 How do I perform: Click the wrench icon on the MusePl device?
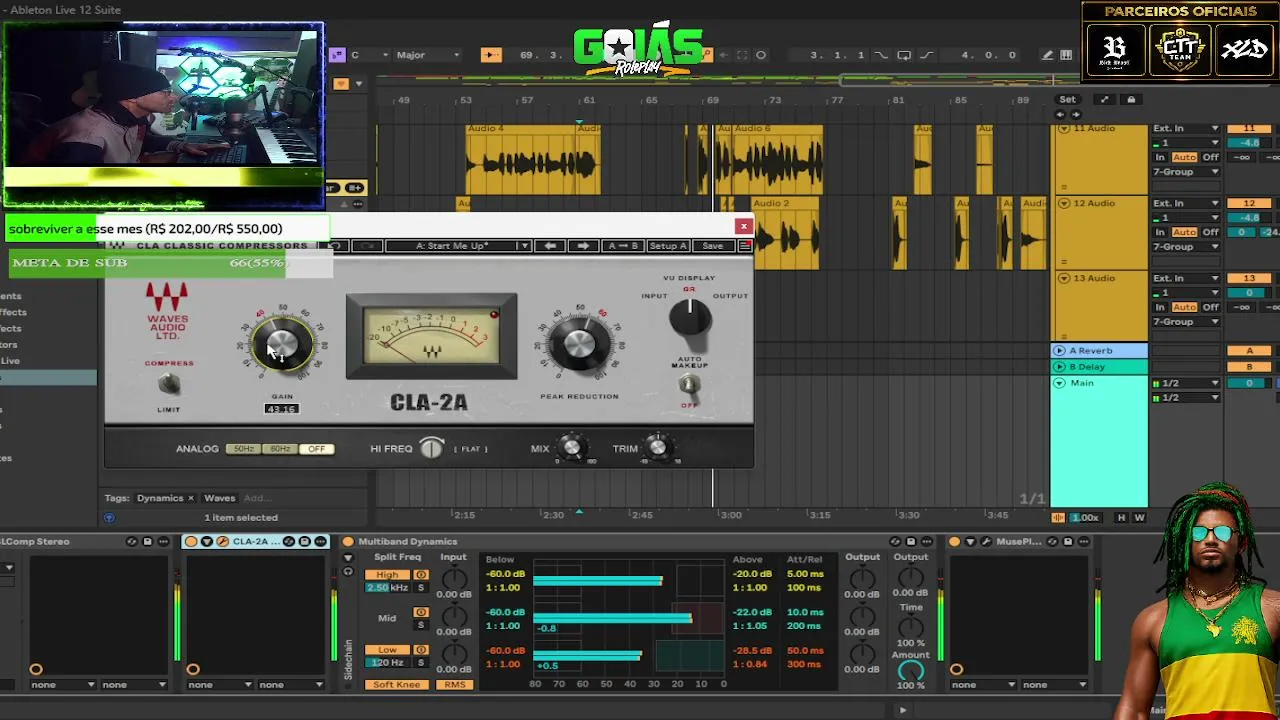tap(986, 542)
